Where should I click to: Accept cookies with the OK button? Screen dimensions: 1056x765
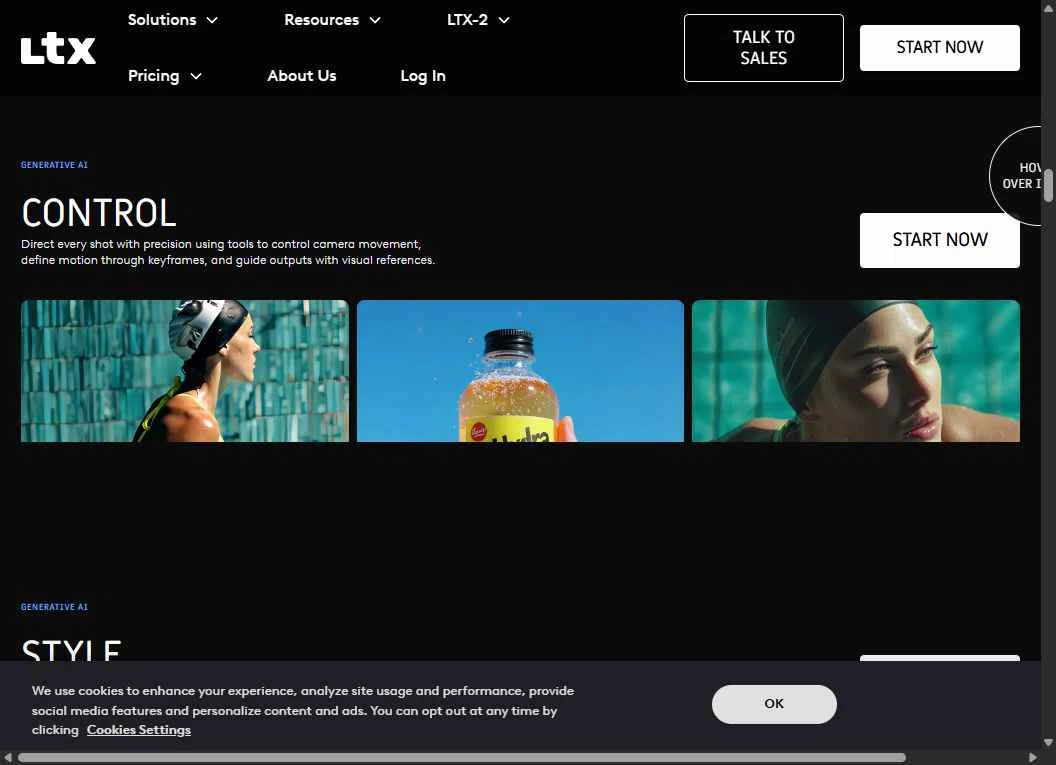coord(774,704)
